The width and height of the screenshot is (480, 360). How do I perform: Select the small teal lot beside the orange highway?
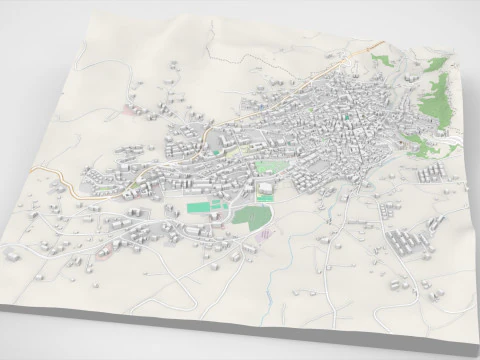216,153
